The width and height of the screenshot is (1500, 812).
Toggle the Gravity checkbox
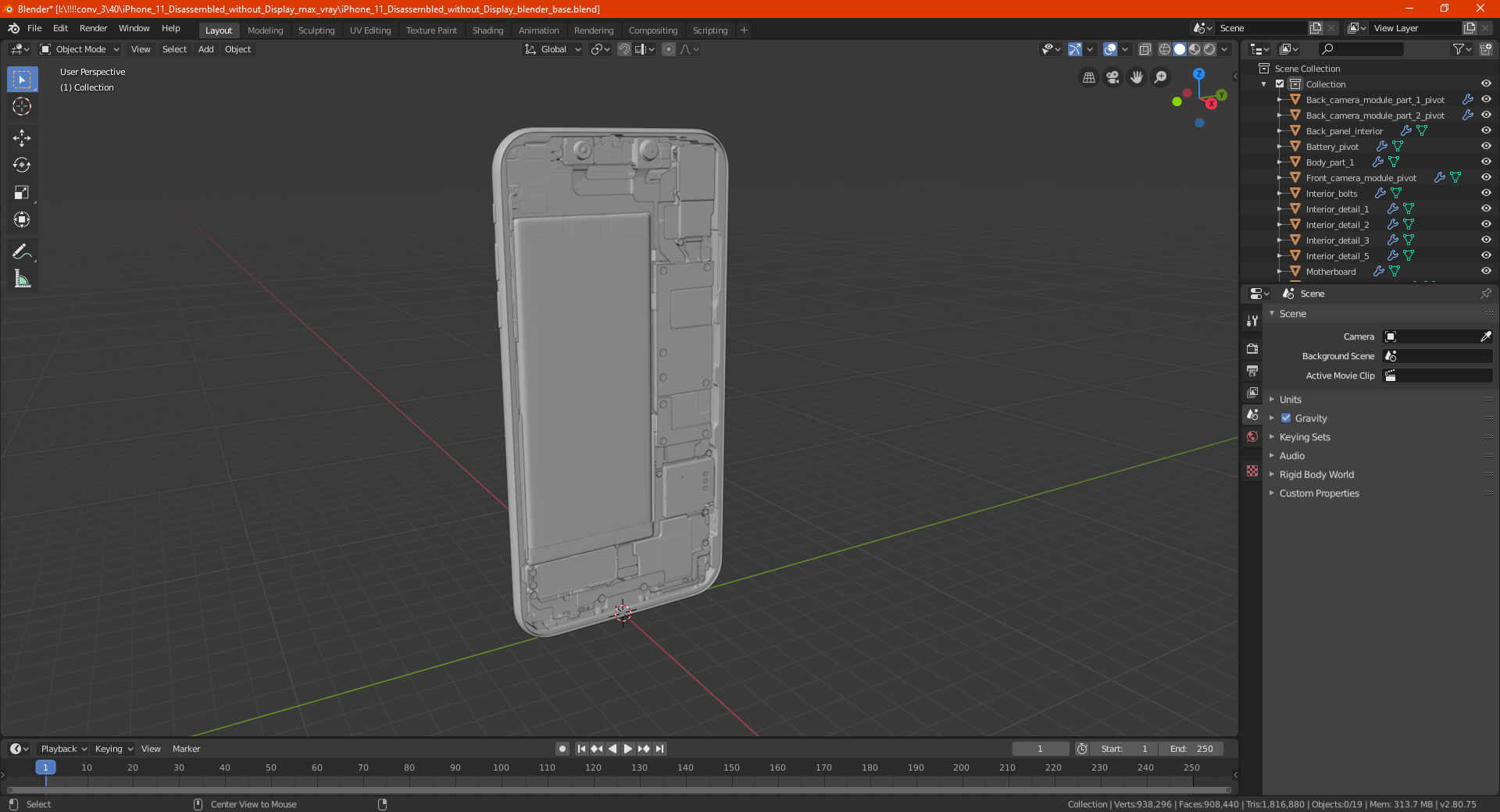click(1286, 418)
